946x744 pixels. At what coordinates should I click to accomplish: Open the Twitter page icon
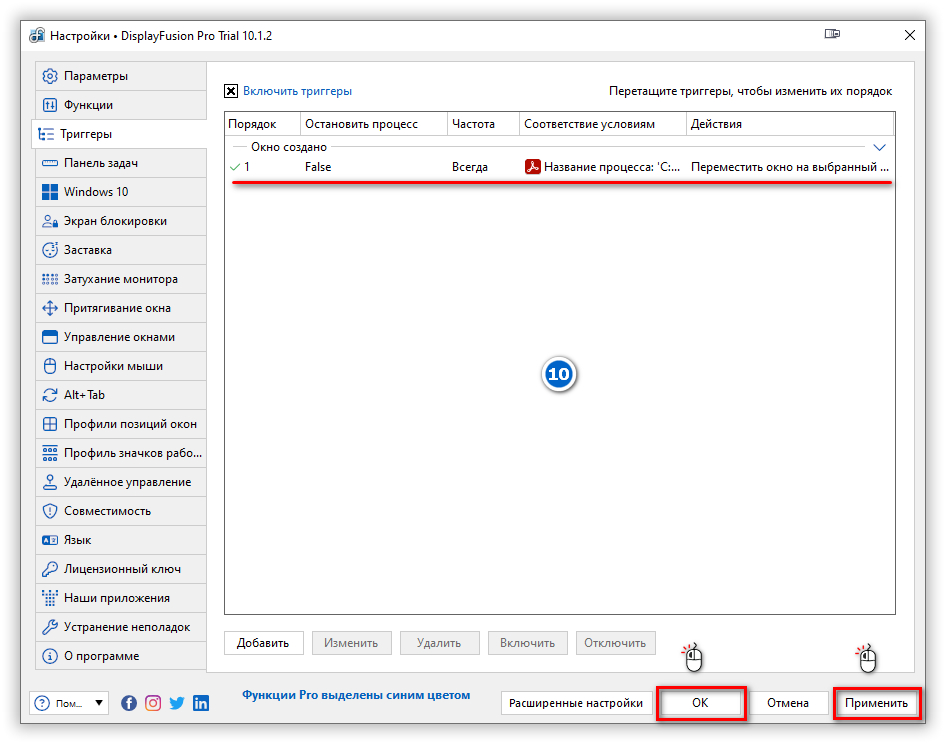click(x=177, y=703)
